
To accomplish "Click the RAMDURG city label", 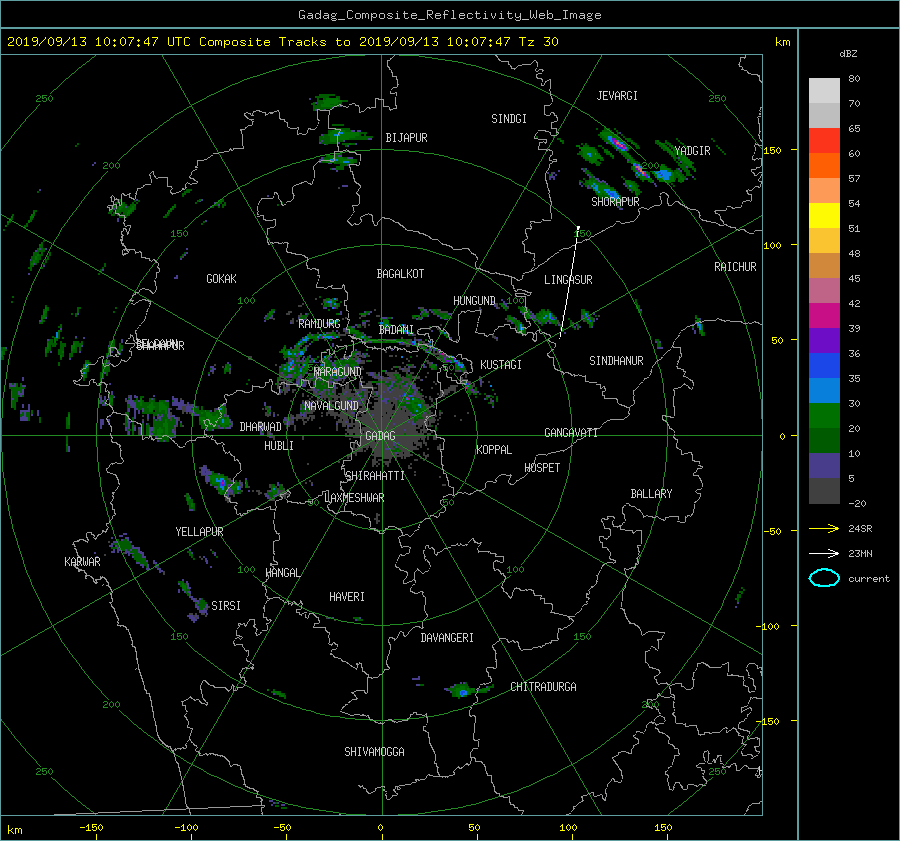I will [x=319, y=324].
